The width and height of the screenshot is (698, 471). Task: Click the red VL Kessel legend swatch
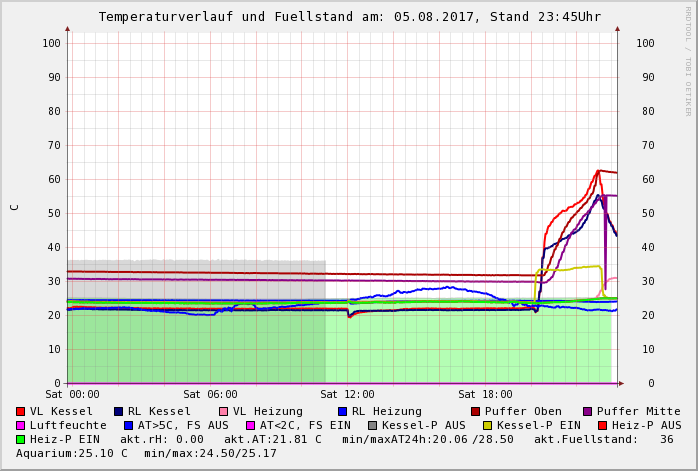point(20,411)
